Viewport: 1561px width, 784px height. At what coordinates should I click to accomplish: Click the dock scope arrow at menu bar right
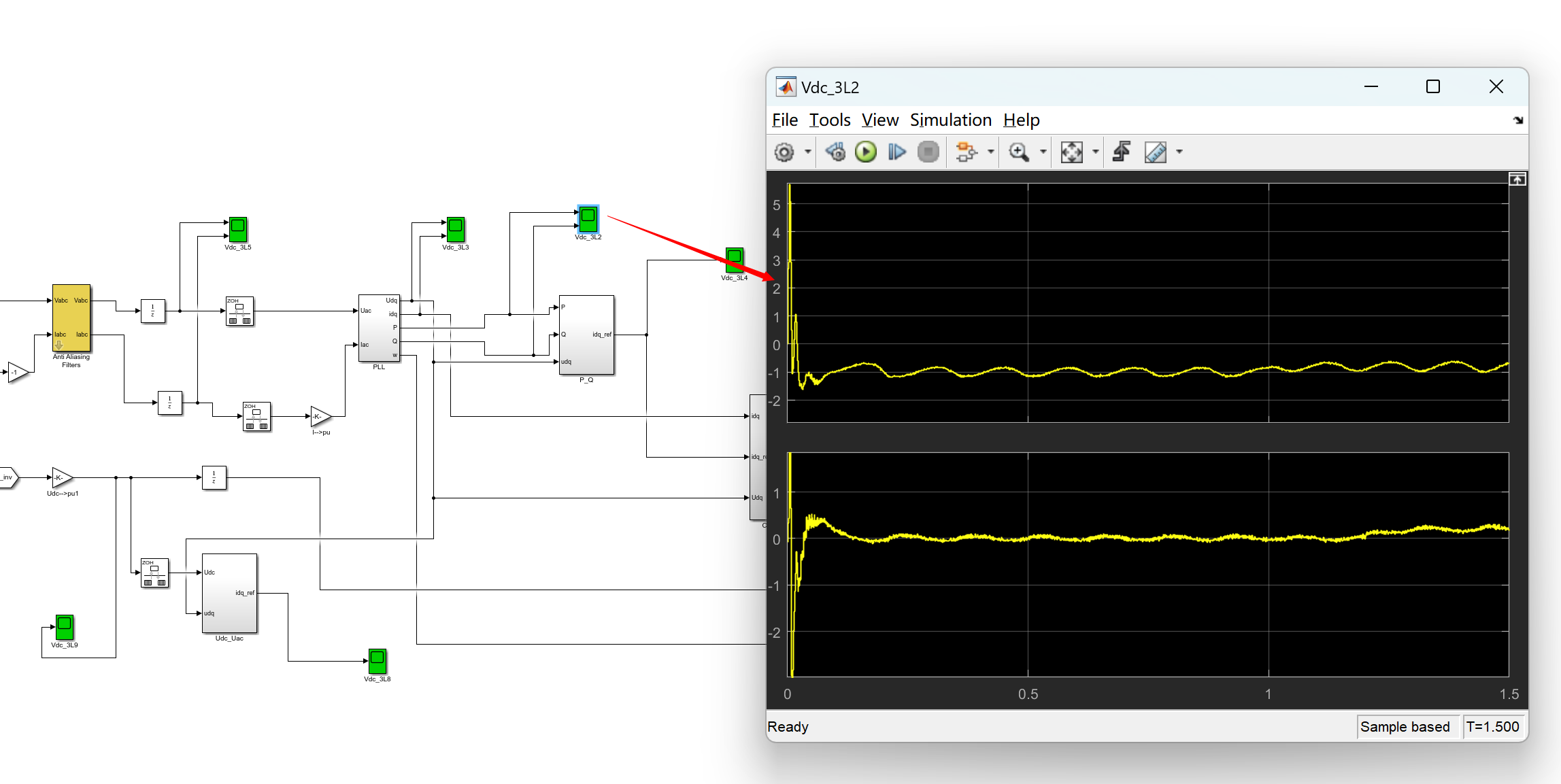(x=1517, y=120)
